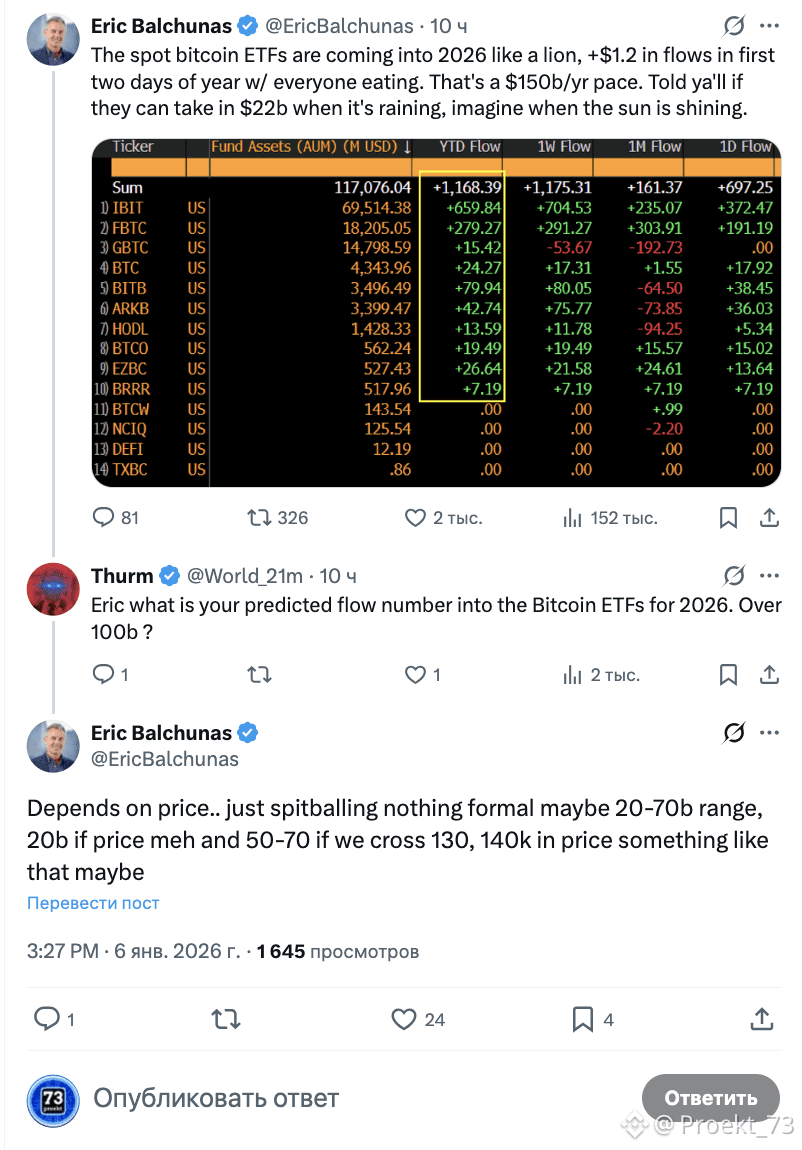Open more options on Thurm's reply
Screen dimensions: 802x1150
[769, 576]
